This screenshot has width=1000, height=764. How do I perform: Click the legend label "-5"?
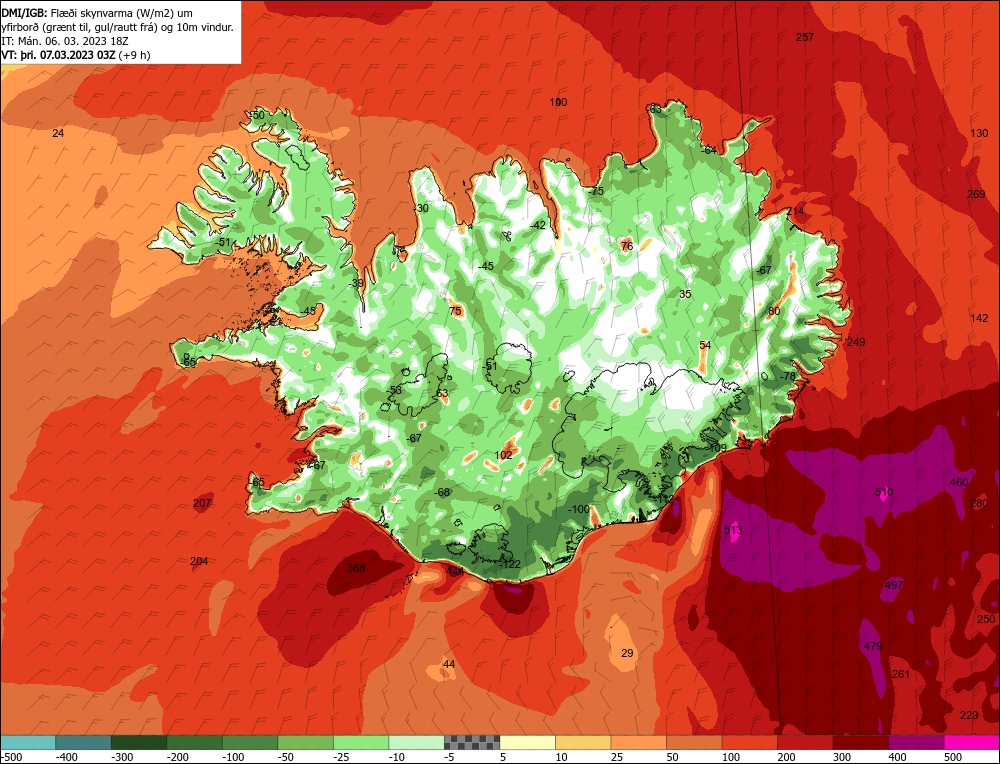[x=450, y=757]
